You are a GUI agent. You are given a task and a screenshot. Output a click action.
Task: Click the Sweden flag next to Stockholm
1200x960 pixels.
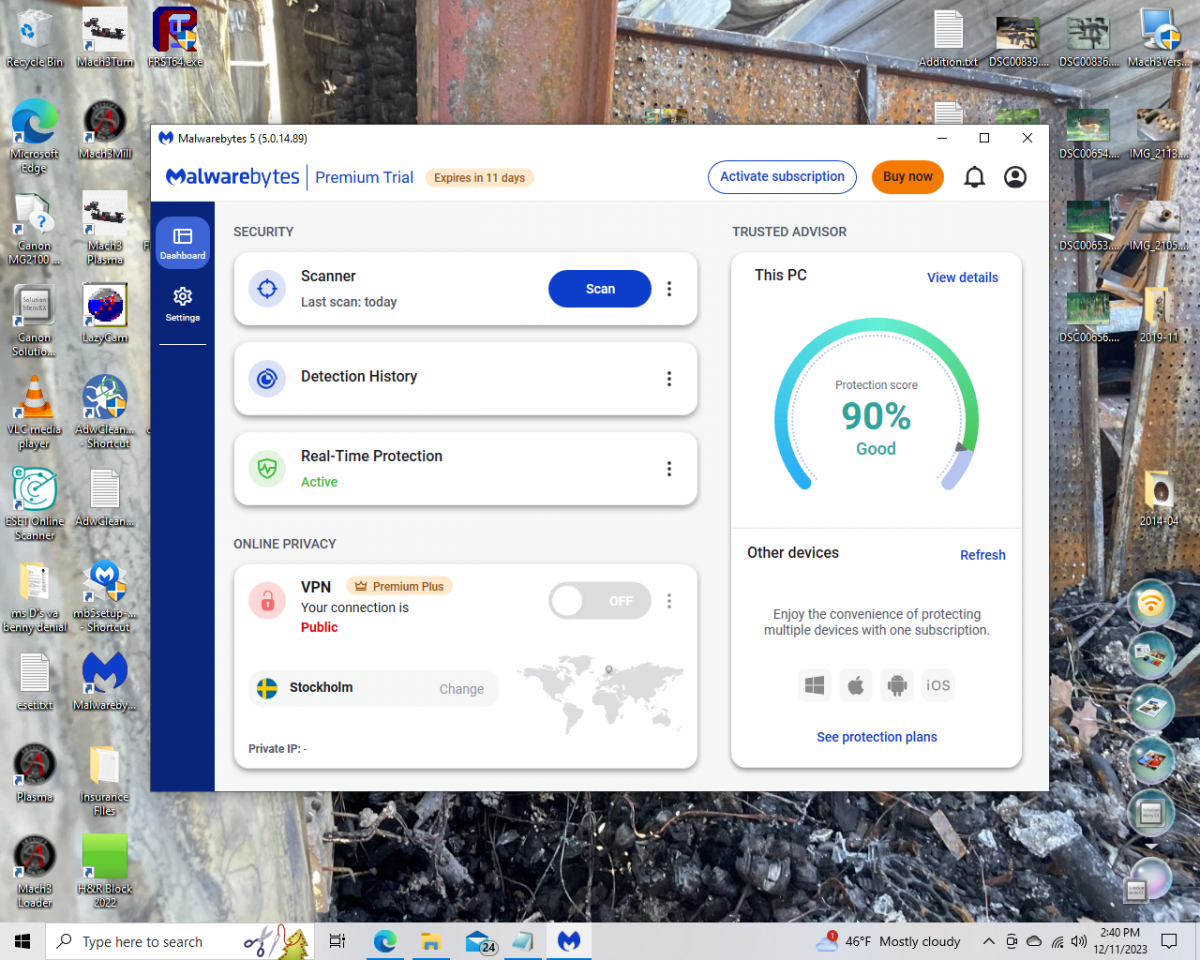(267, 688)
